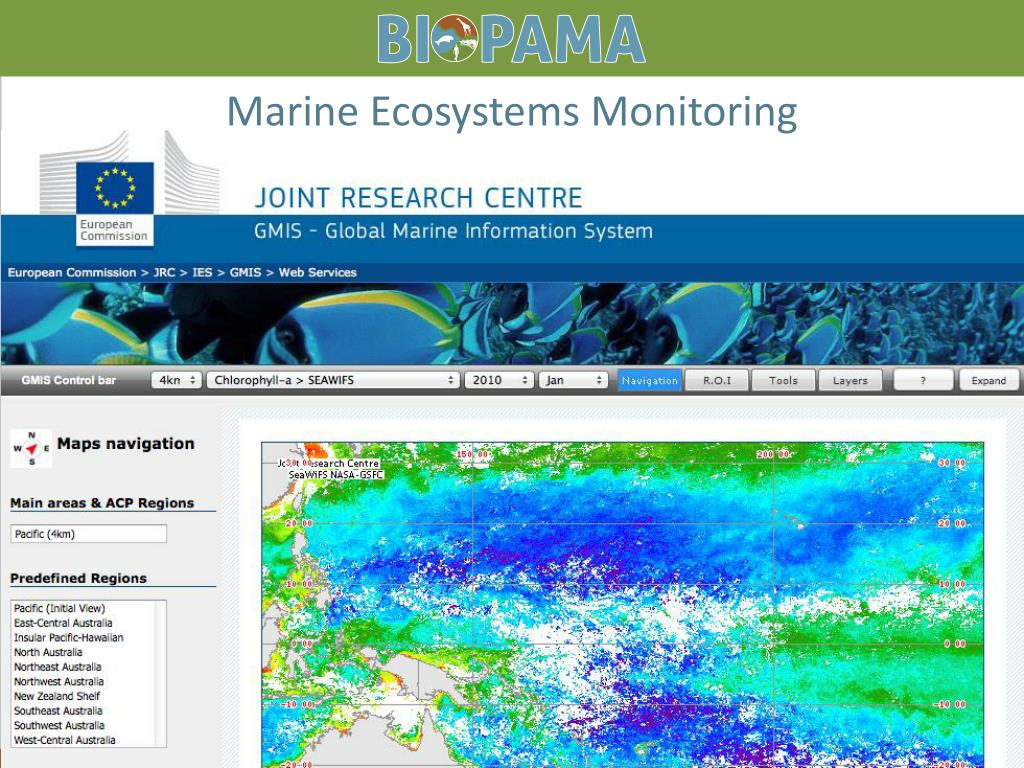Follow the IES breadcrumb link

[x=202, y=272]
